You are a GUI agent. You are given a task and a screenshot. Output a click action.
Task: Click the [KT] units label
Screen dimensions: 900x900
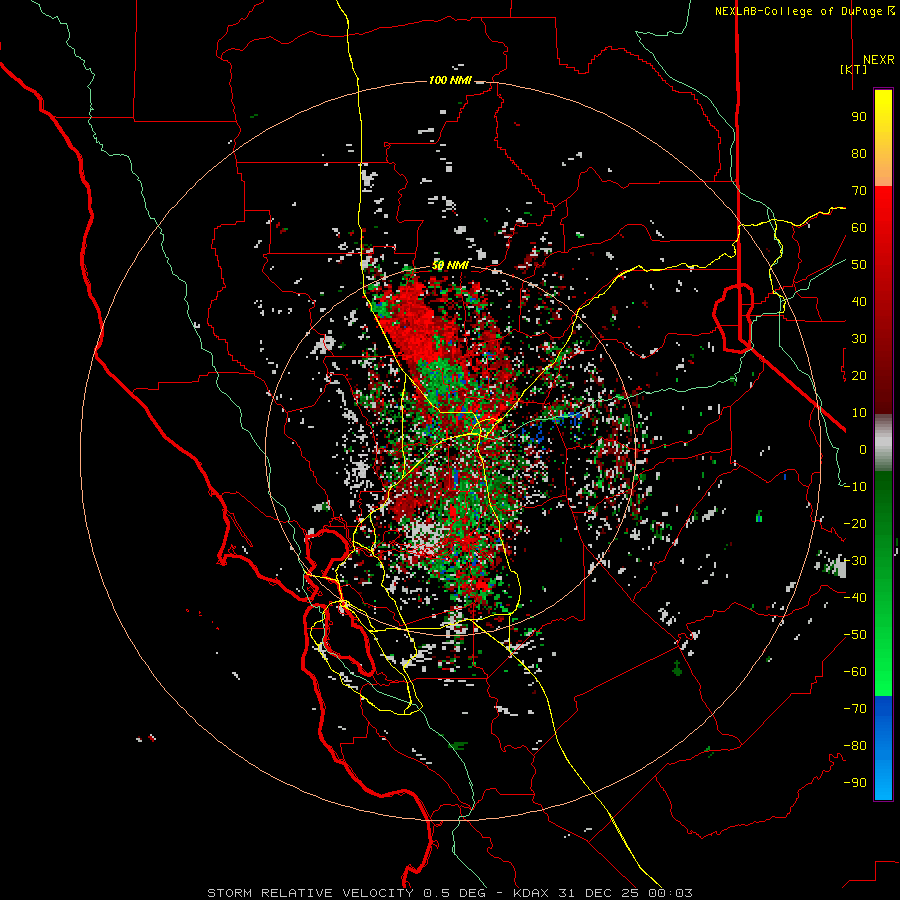[x=853, y=69]
